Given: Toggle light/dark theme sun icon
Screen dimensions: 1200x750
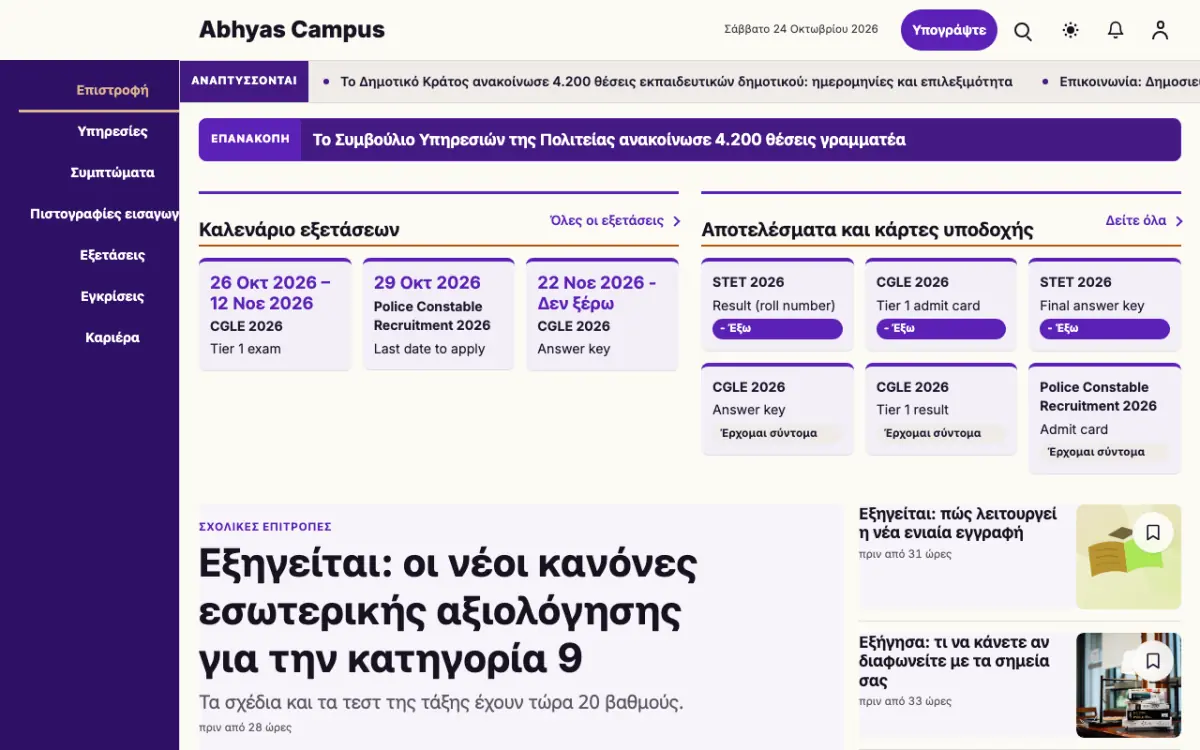Looking at the screenshot, I should (x=1071, y=30).
